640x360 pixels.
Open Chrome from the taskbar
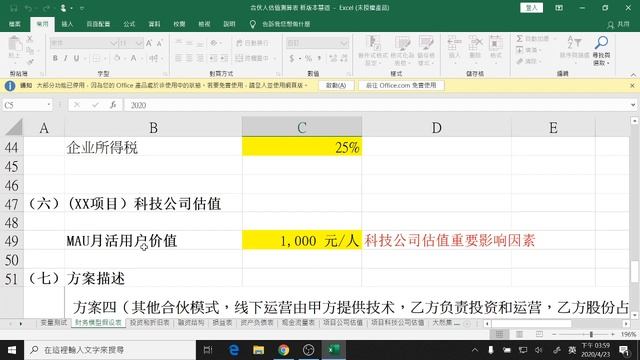tap(283, 350)
